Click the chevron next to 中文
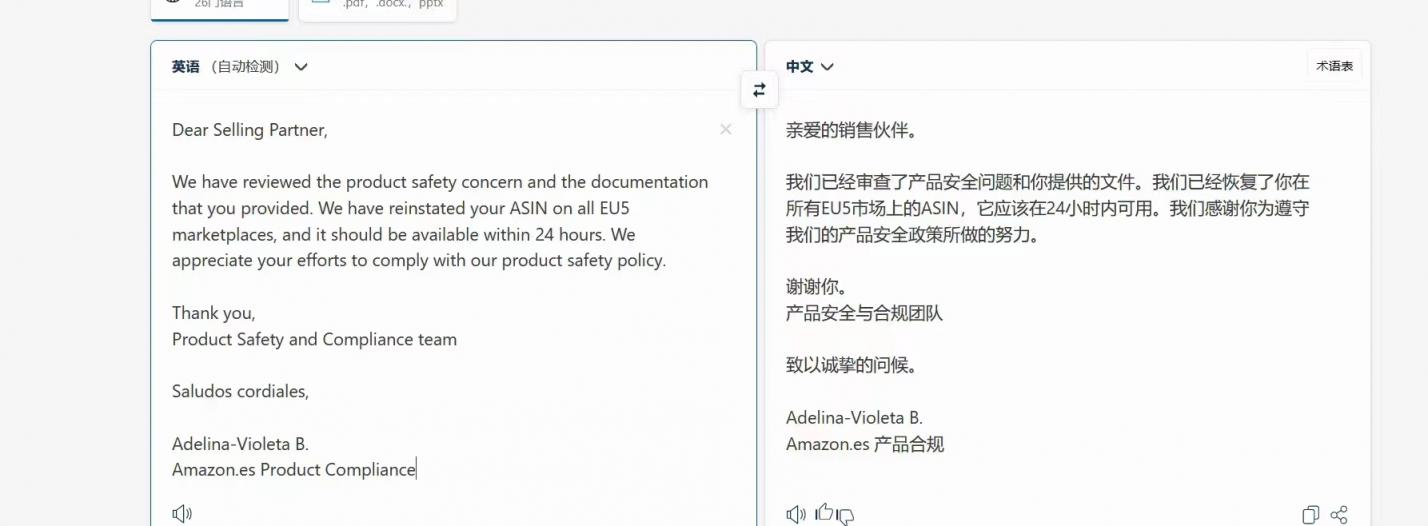Image resolution: width=1428 pixels, height=526 pixels. [827, 67]
